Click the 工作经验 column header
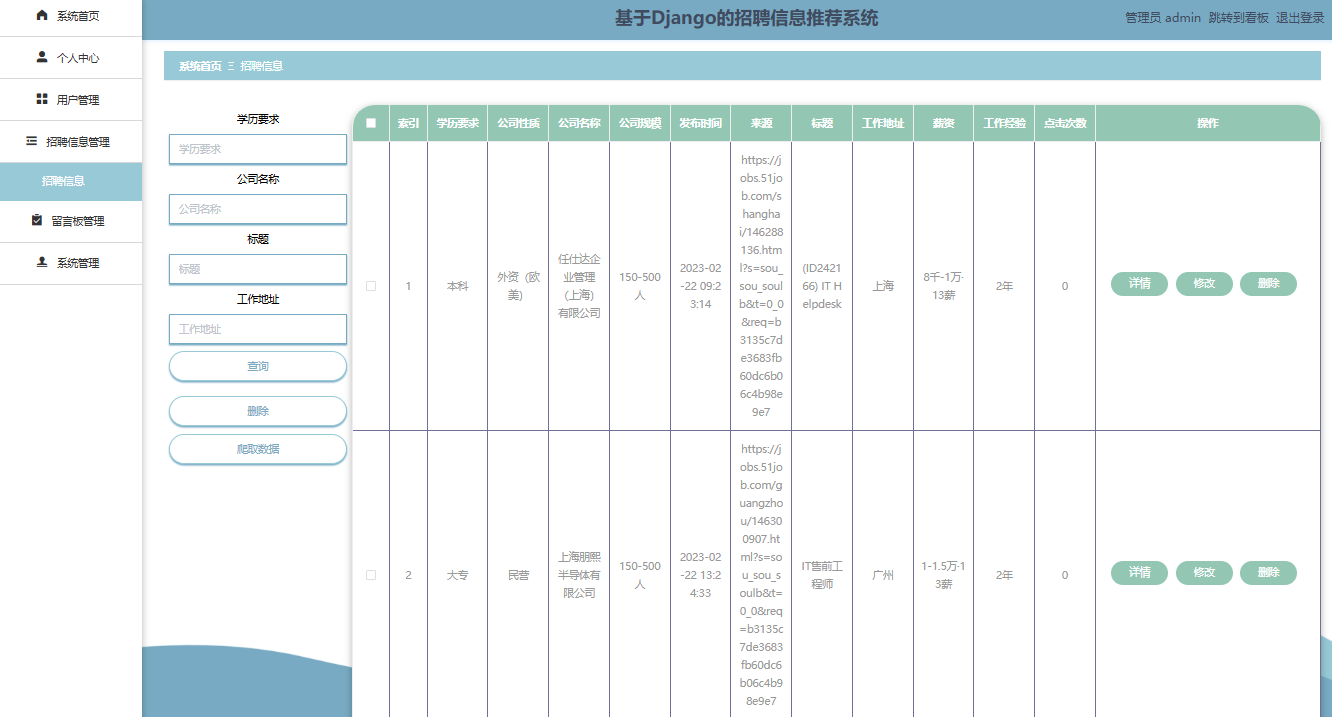1332x717 pixels. point(1004,123)
